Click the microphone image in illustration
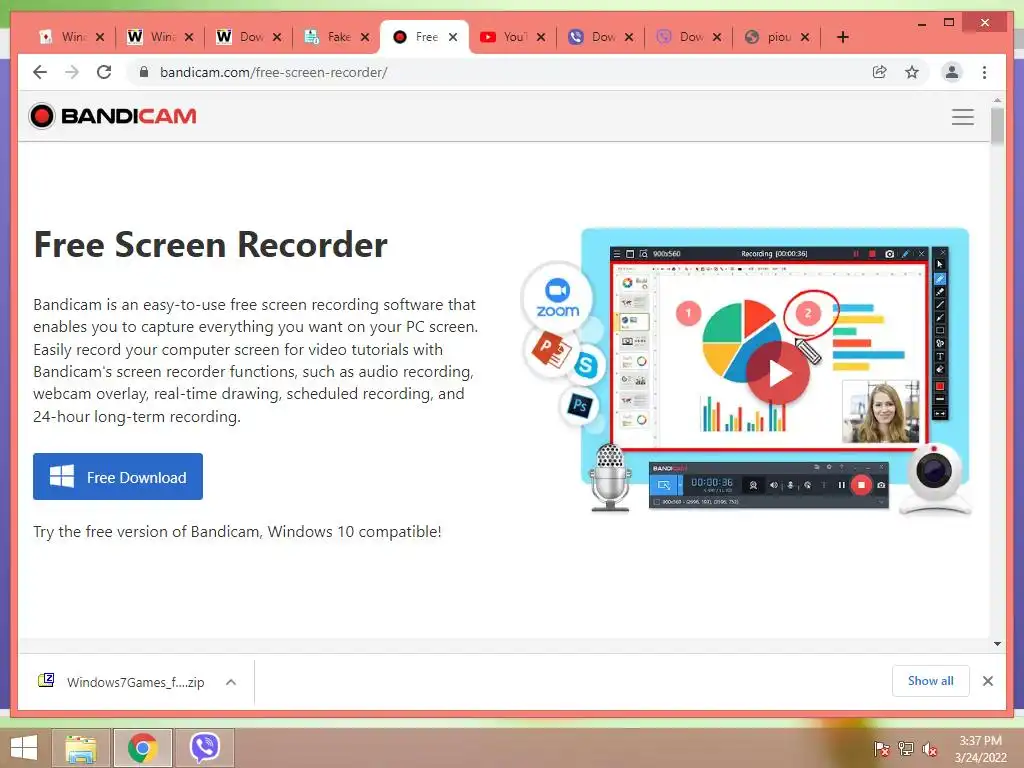Image resolution: width=1024 pixels, height=768 pixels. click(x=610, y=477)
